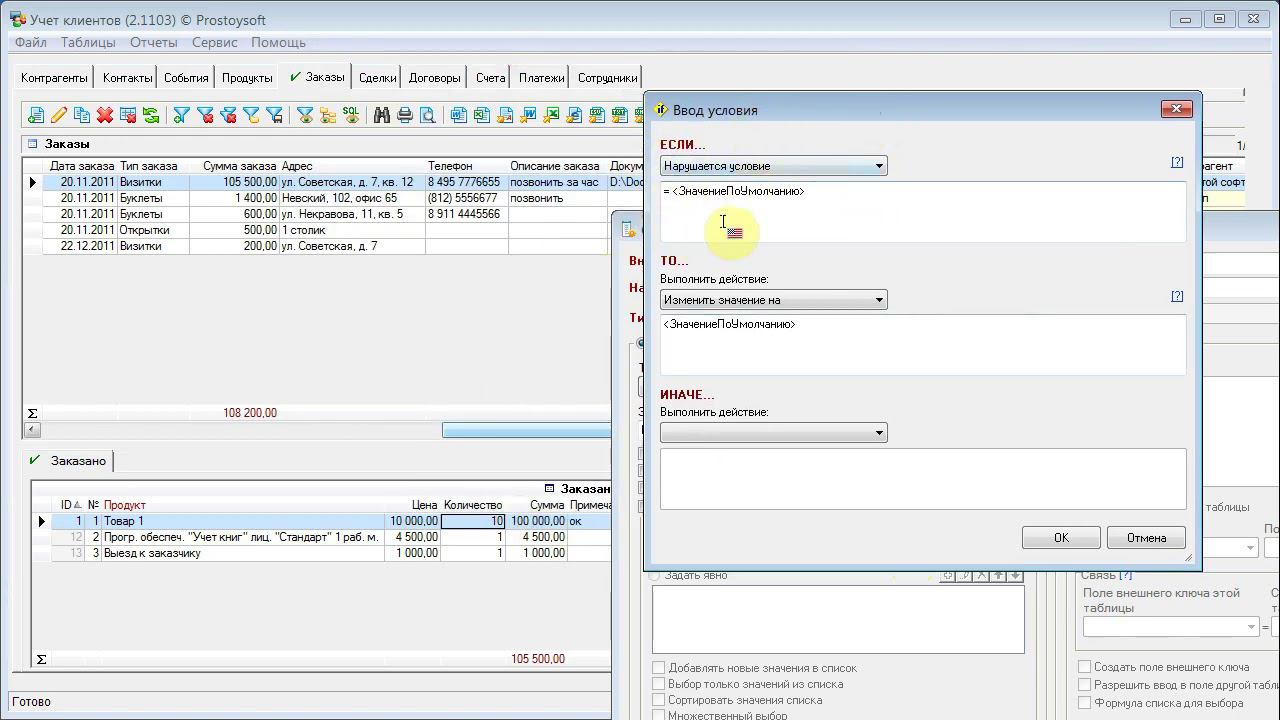Click the sigma totals icon under Заказы grid
1280x720 pixels.
click(x=32, y=413)
